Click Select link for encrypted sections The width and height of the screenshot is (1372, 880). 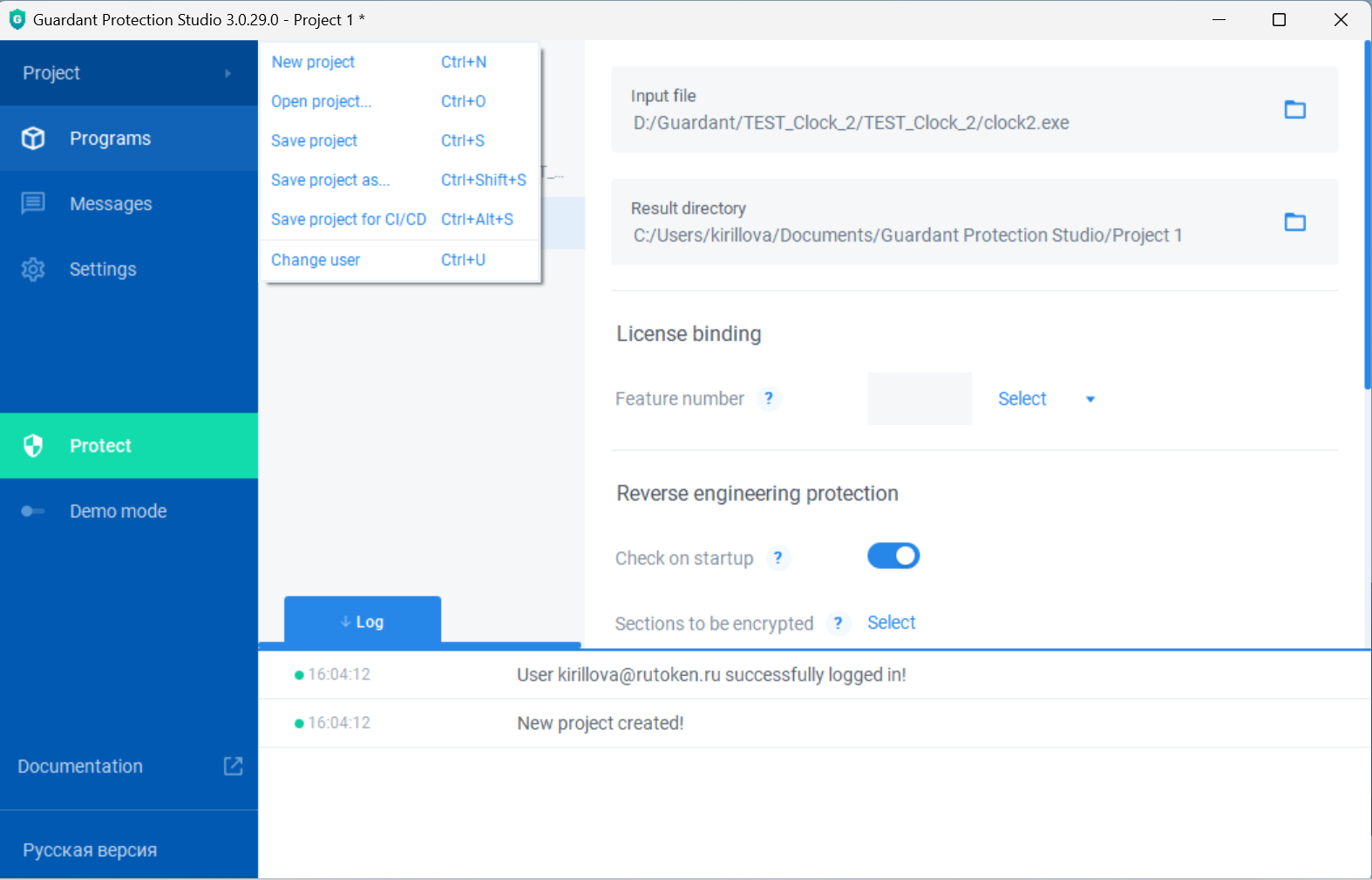click(891, 623)
